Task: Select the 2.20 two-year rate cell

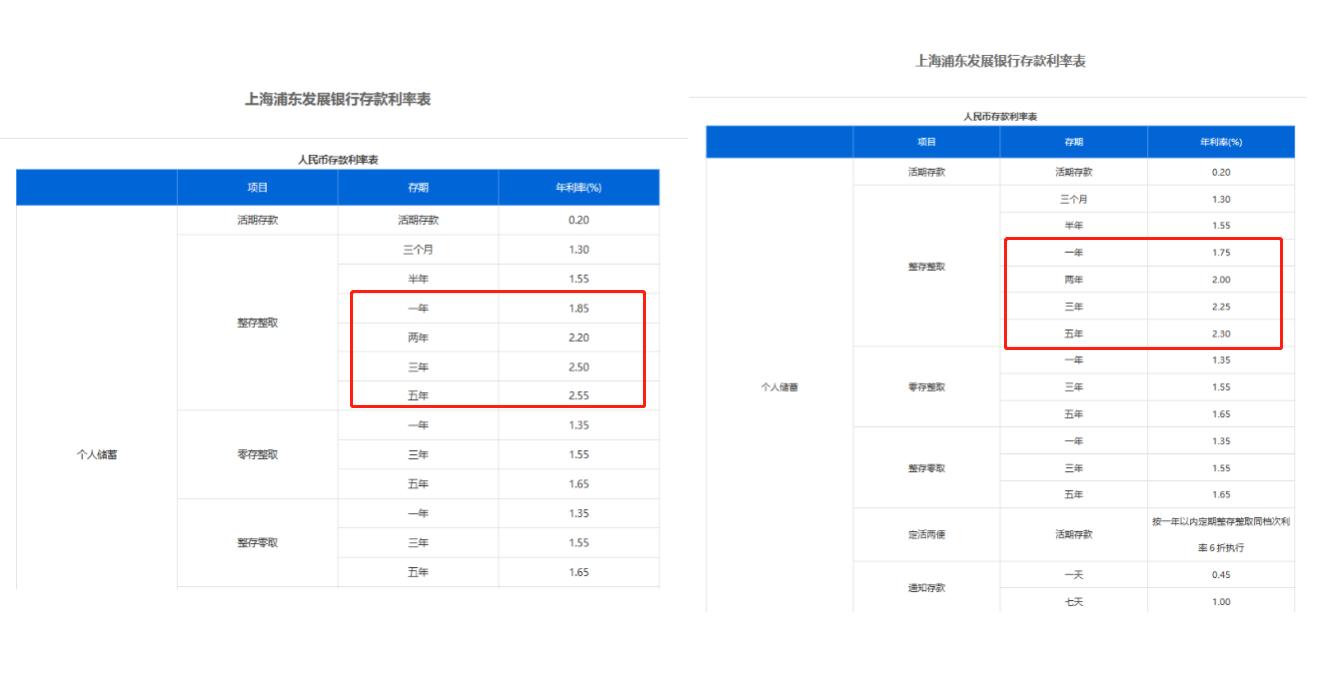Action: (578, 338)
